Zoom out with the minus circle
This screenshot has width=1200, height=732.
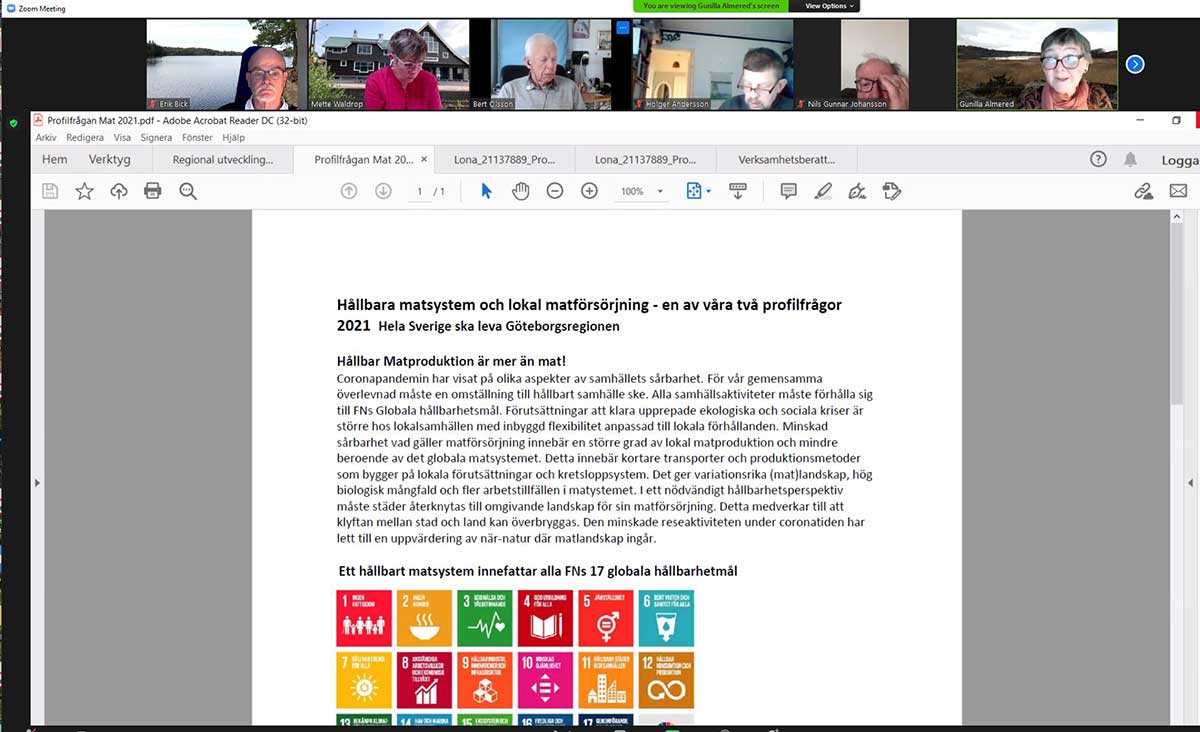click(555, 191)
